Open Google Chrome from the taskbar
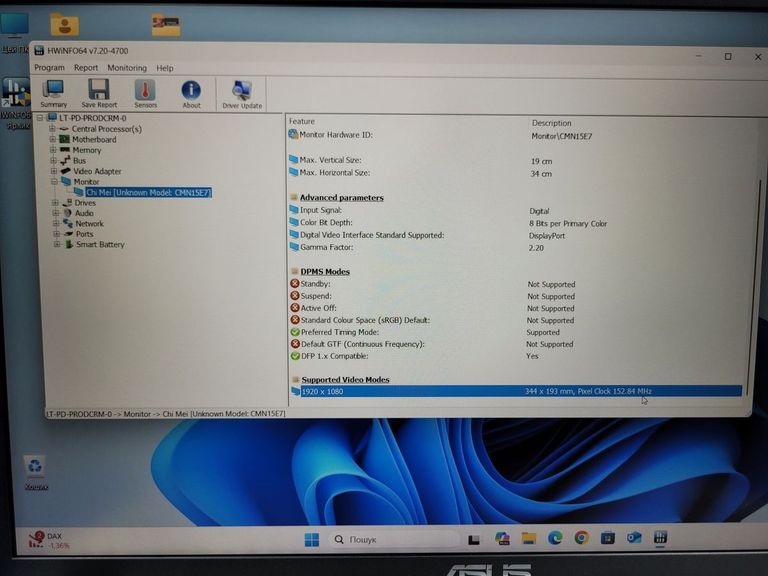 [581, 538]
